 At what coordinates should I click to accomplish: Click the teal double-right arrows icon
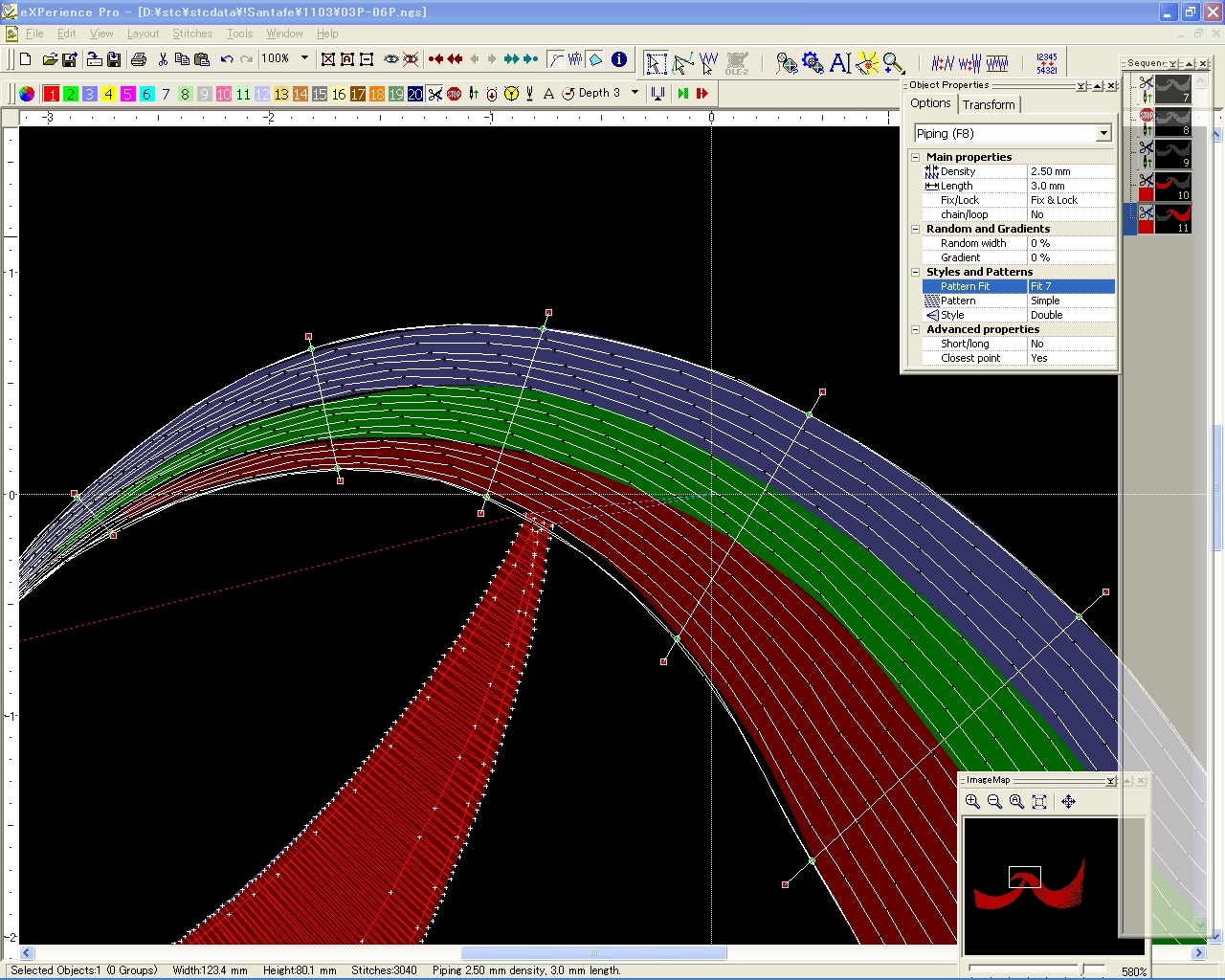coord(511,59)
